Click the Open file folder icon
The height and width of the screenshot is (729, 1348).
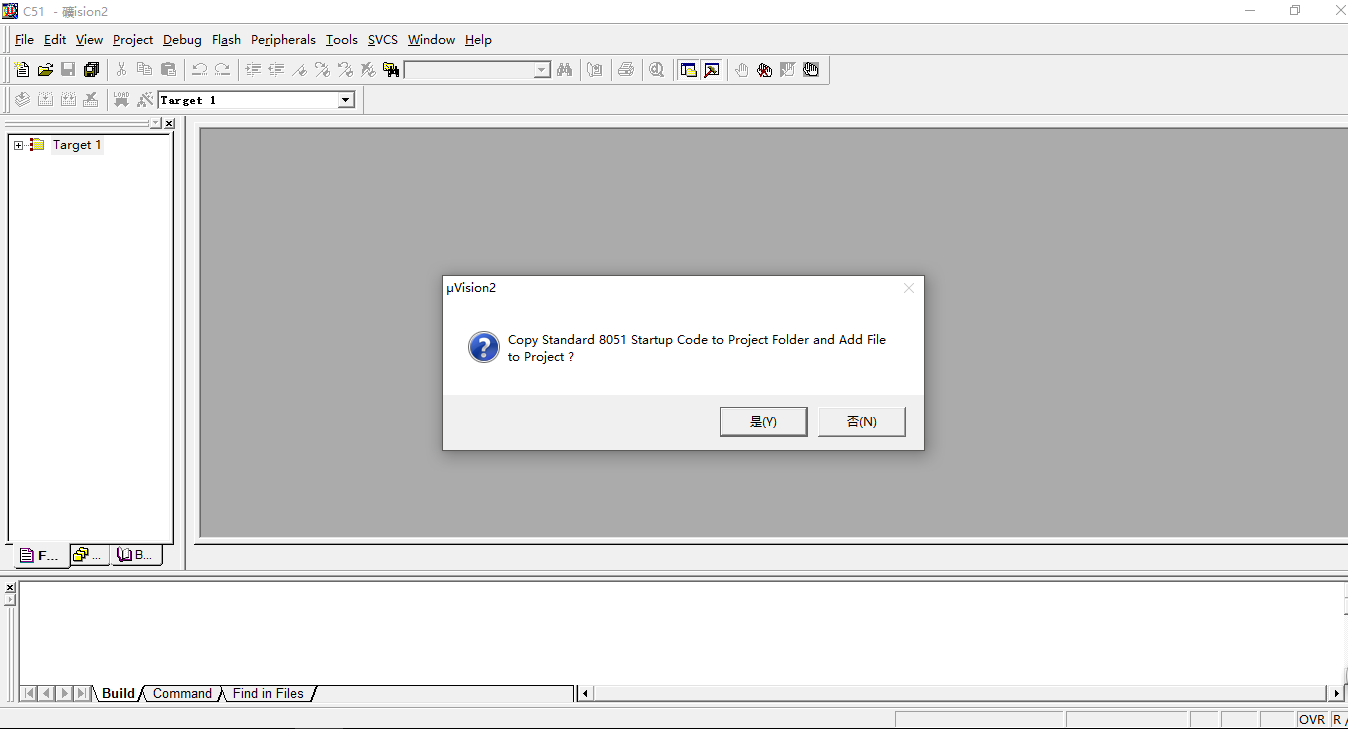pos(45,69)
